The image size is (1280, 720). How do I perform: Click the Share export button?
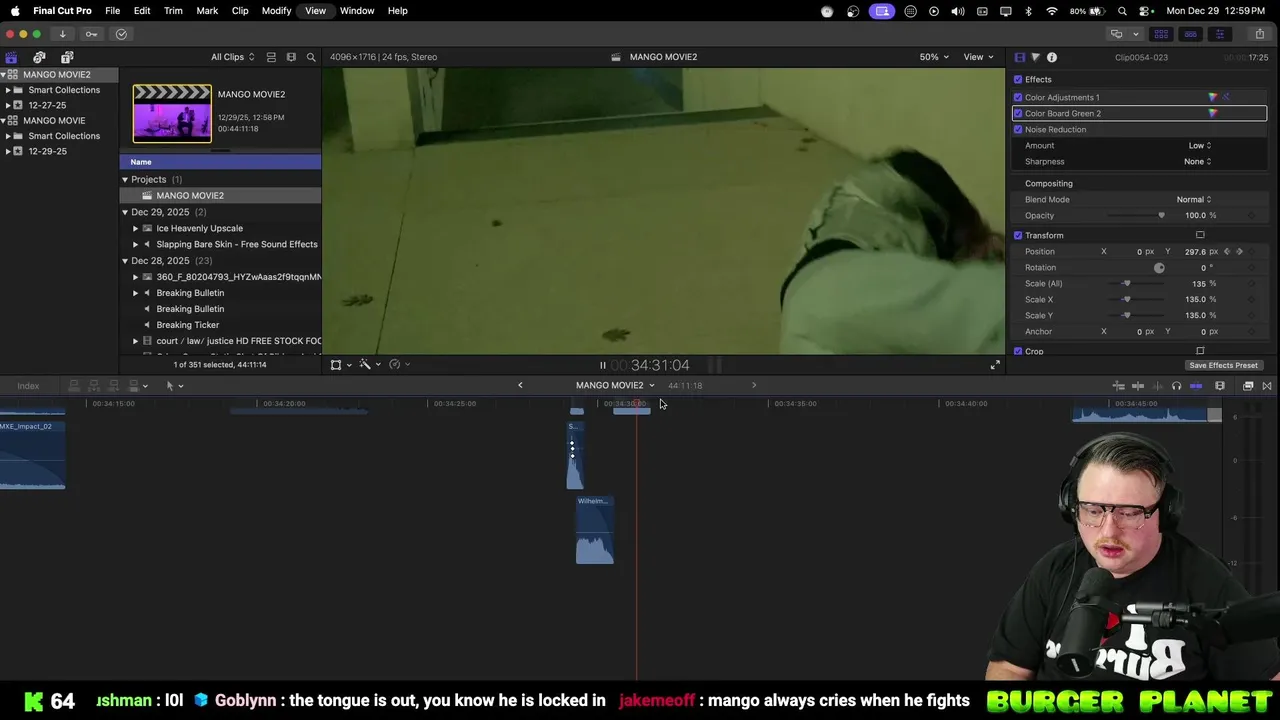pos(1260,34)
